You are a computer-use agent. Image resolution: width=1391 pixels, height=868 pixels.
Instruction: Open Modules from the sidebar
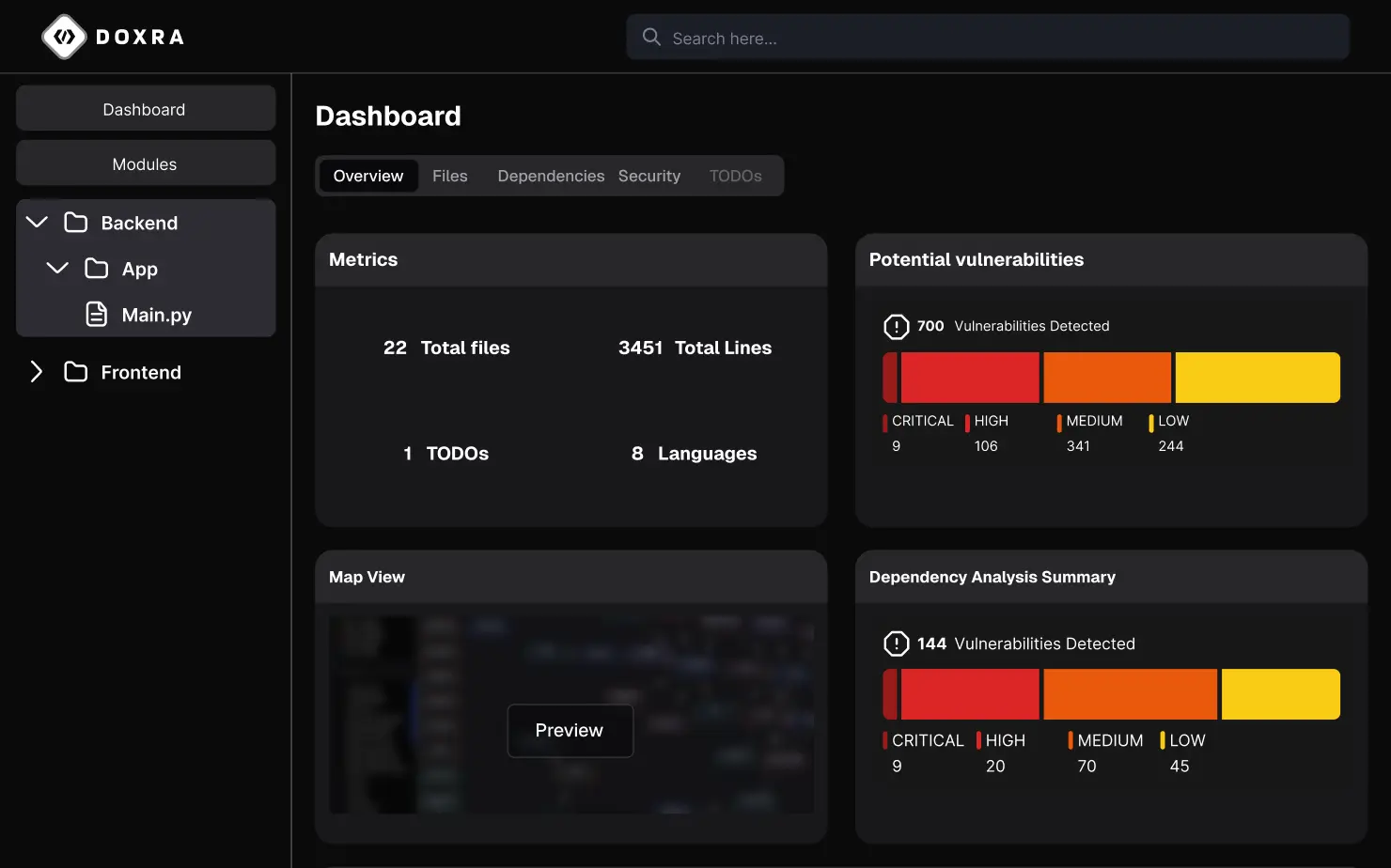pyautogui.click(x=146, y=163)
